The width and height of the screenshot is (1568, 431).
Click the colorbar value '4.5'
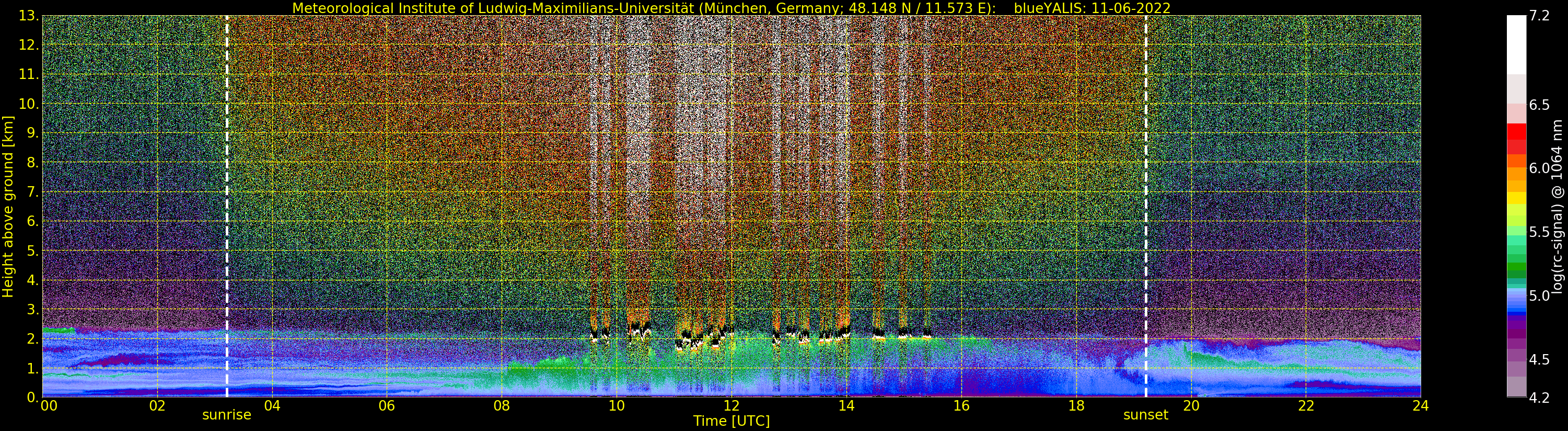(1539, 360)
